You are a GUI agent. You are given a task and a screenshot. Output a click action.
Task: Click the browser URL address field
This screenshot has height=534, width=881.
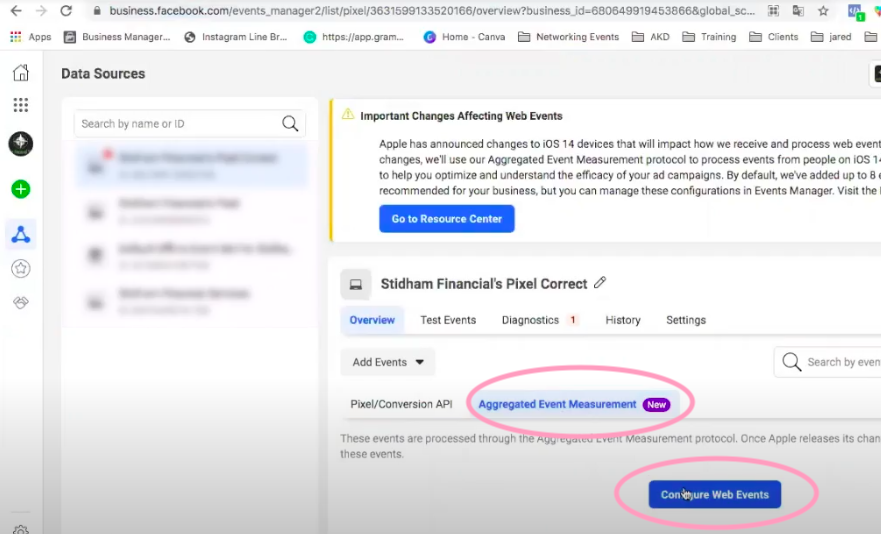(432, 11)
